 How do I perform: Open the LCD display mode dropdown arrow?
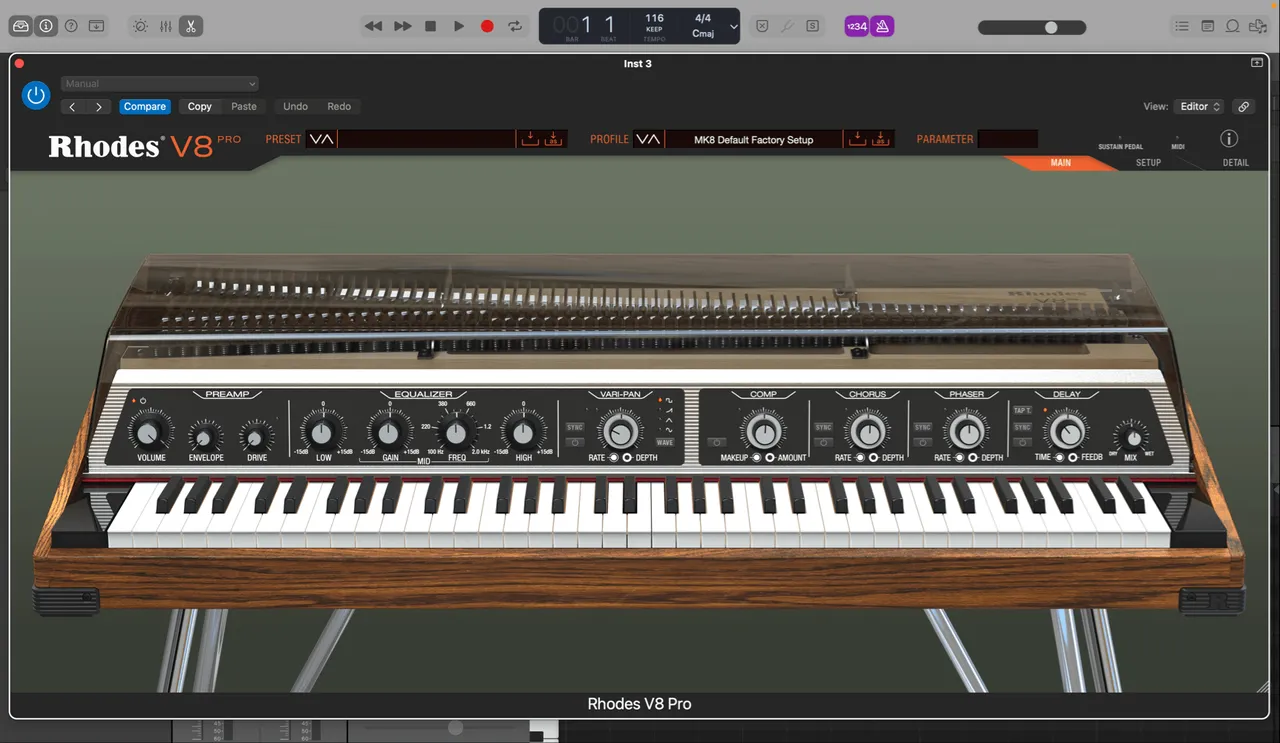[733, 27]
